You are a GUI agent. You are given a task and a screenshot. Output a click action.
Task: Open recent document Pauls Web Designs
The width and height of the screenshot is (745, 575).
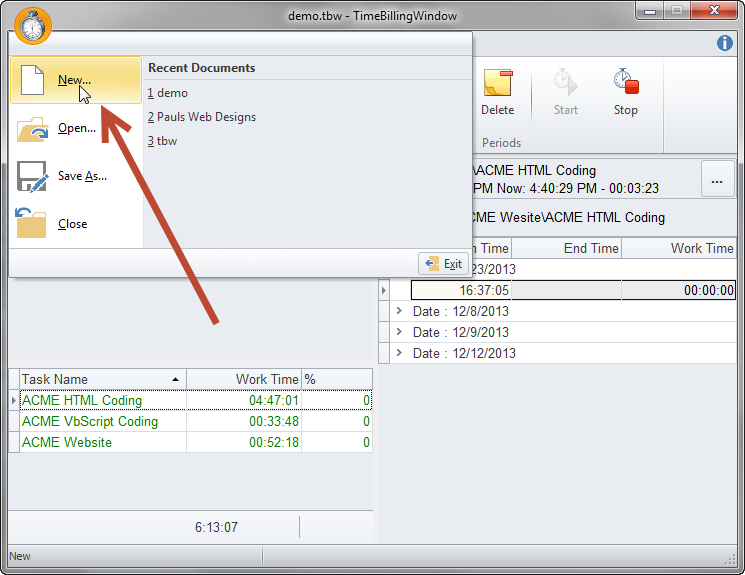coord(202,117)
